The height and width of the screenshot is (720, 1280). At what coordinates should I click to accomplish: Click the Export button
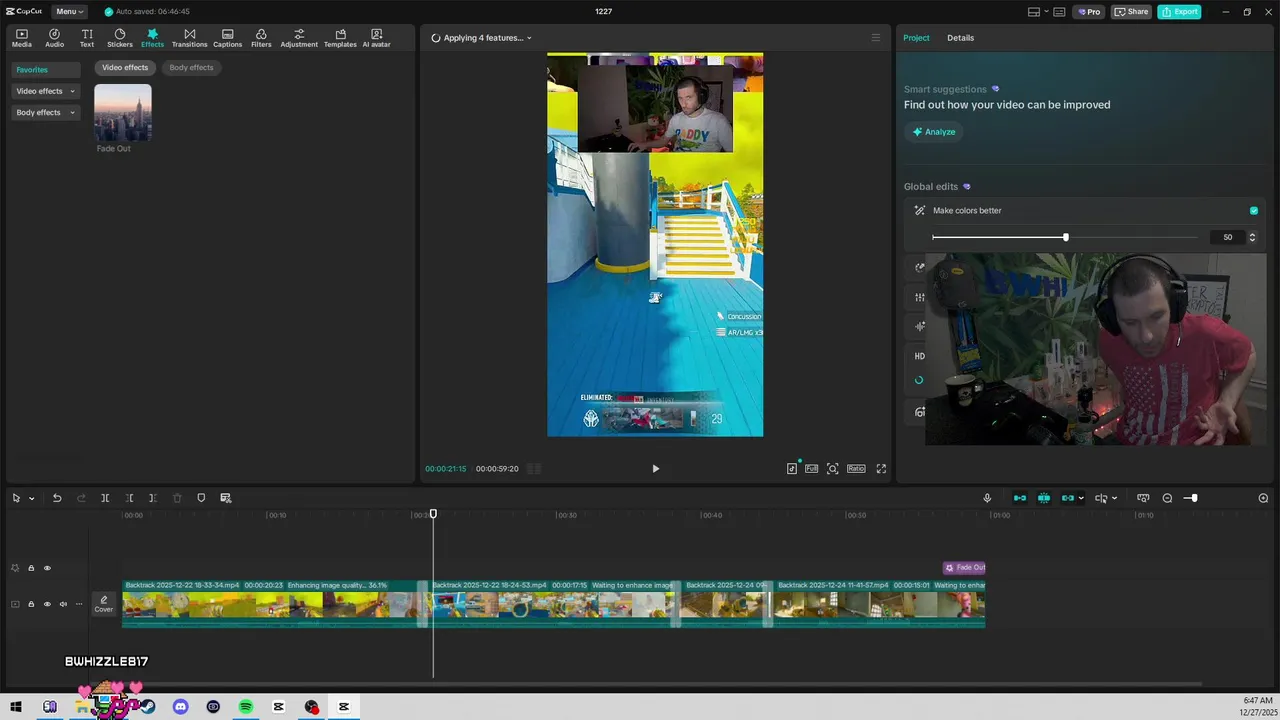point(1179,12)
